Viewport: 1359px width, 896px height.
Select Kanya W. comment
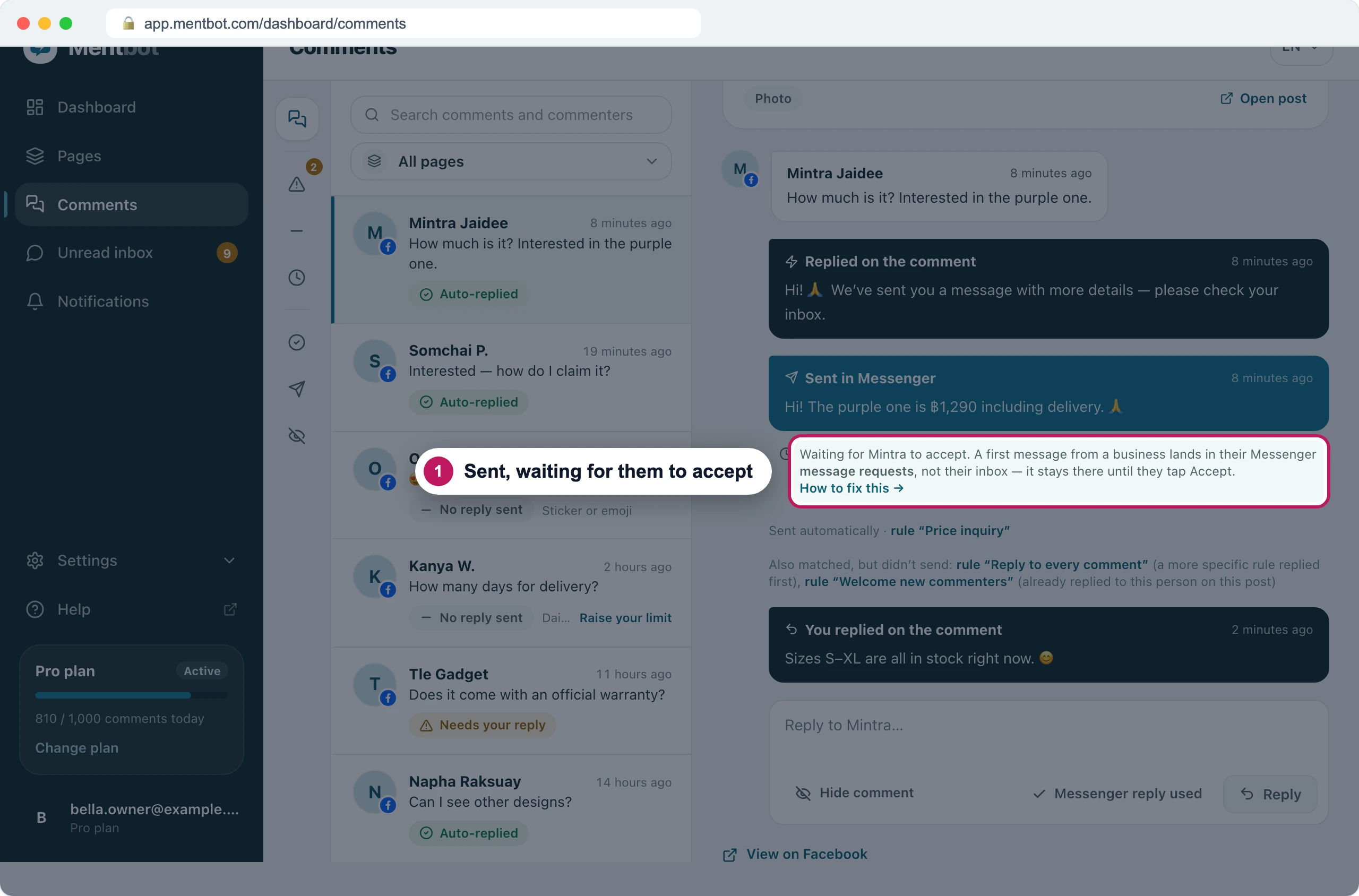511,592
